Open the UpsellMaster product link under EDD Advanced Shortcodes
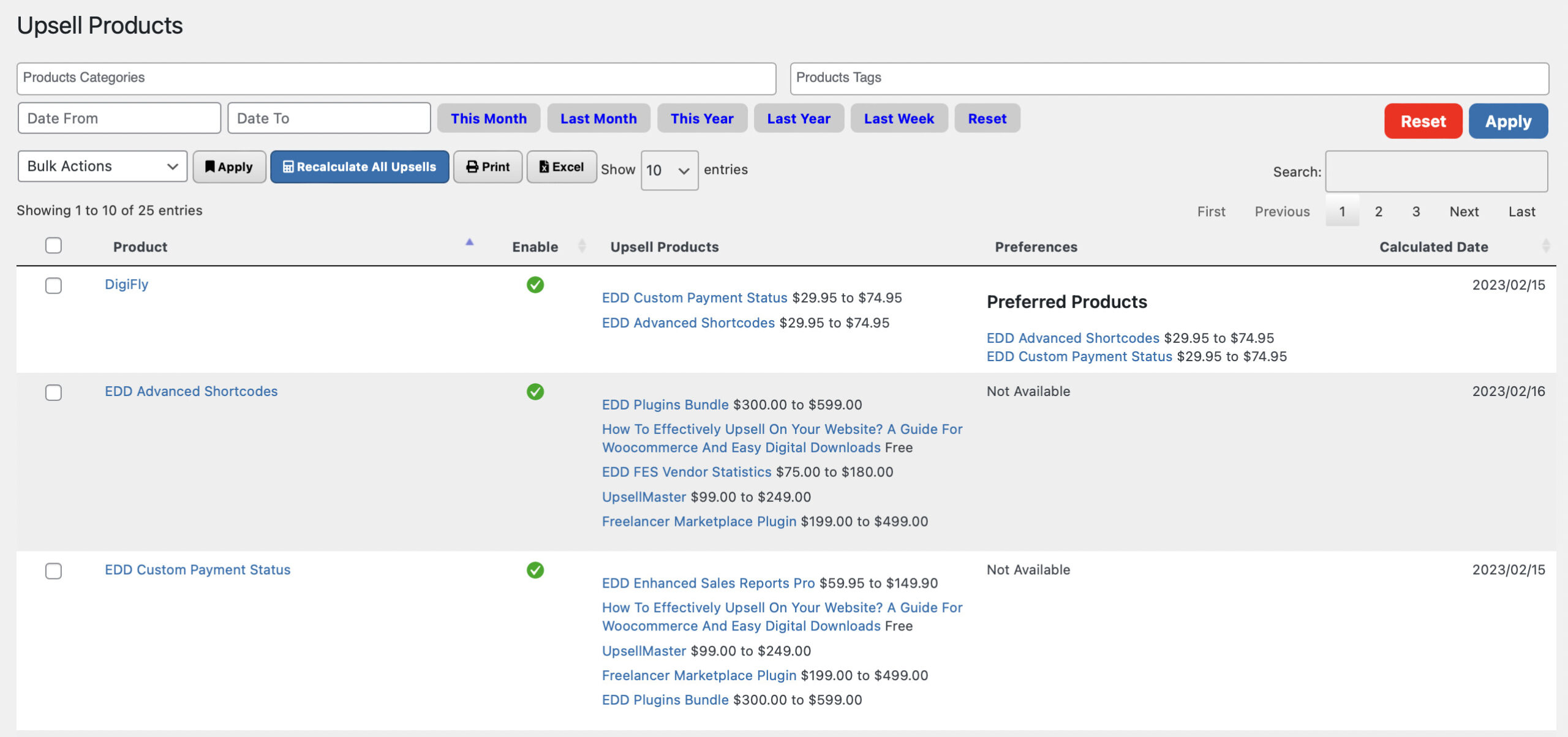 tap(644, 497)
